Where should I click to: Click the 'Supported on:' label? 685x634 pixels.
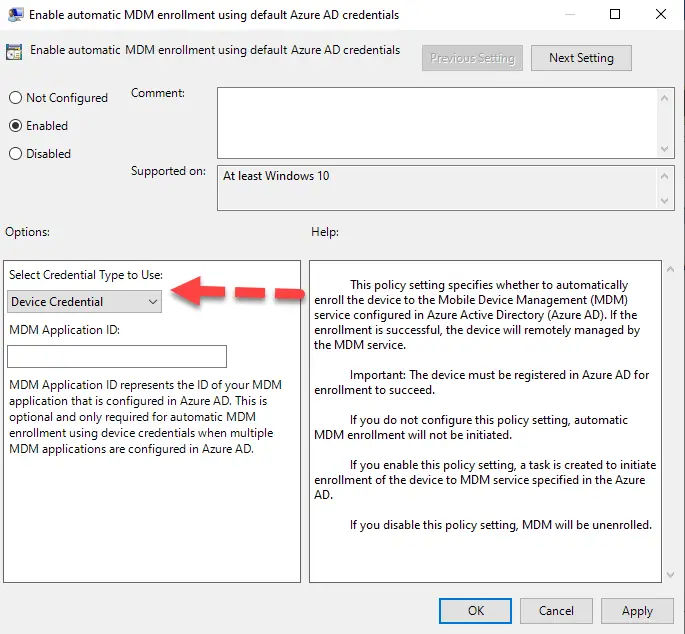point(168,171)
